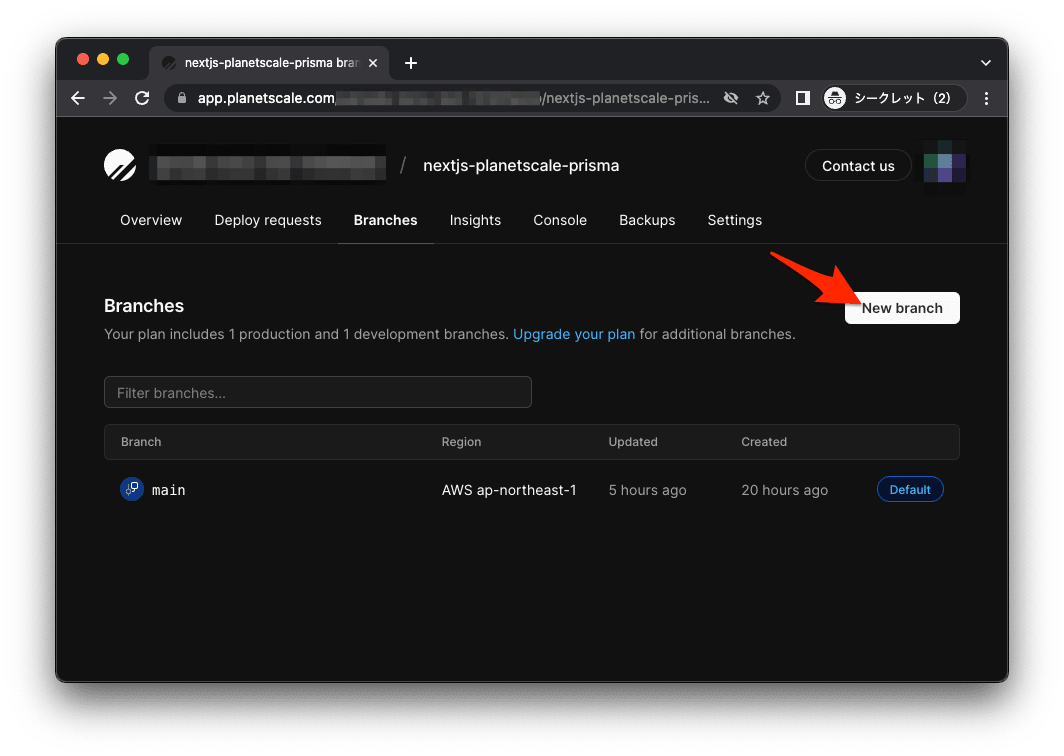Viewport: 1064px width, 756px height.
Task: Open the Overview tab
Action: [x=151, y=221]
